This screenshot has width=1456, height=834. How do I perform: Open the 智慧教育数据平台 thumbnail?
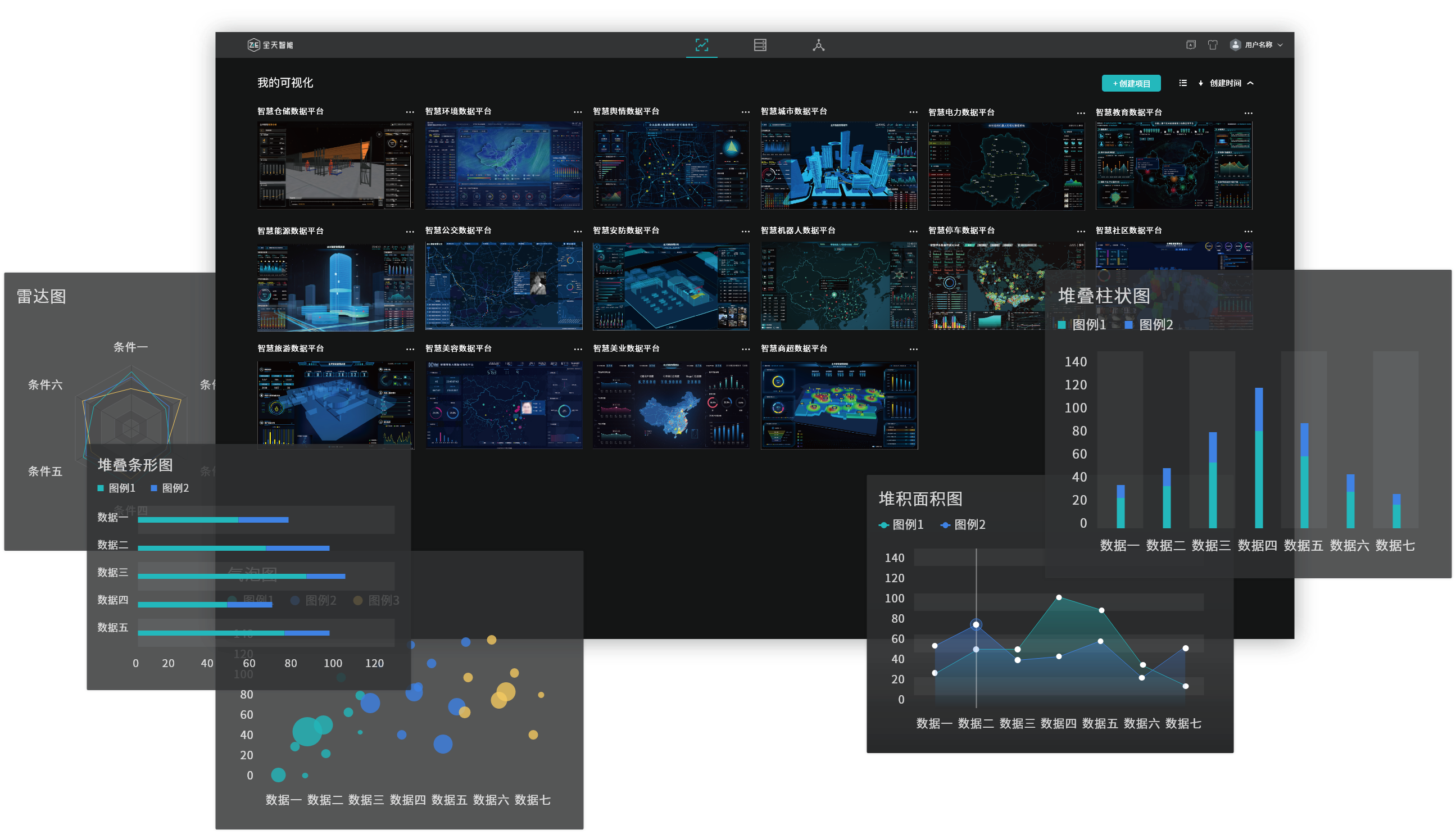[x=1173, y=166]
